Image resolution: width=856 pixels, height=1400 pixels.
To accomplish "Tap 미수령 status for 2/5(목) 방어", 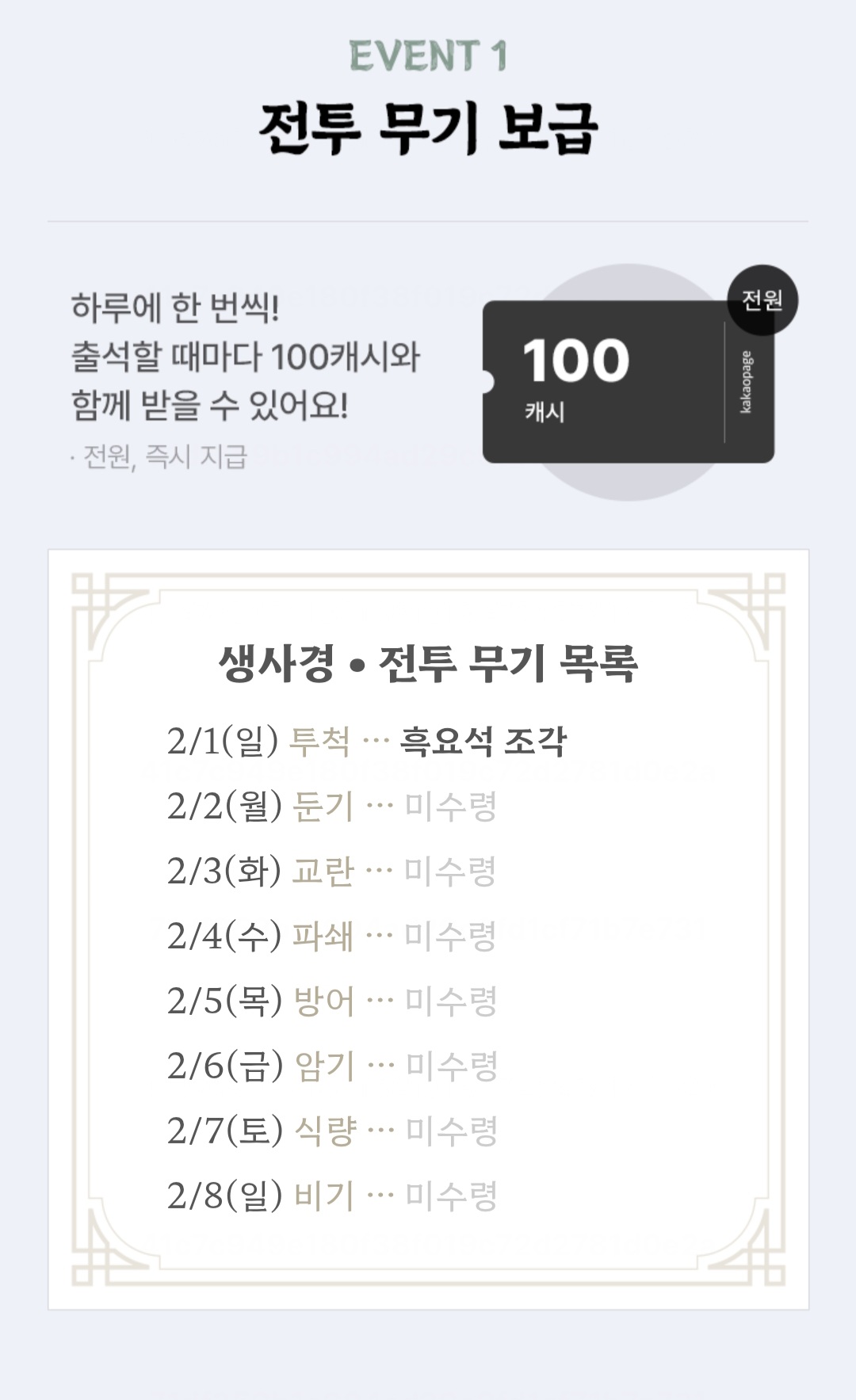I will pos(450,1001).
